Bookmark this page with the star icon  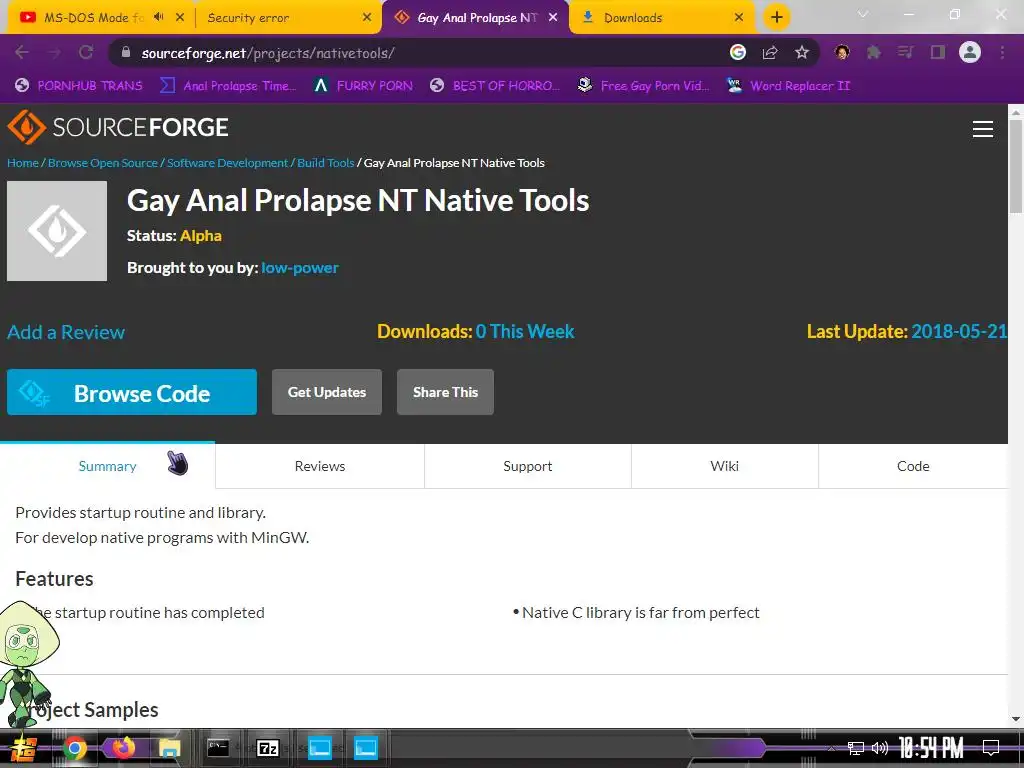(802, 52)
